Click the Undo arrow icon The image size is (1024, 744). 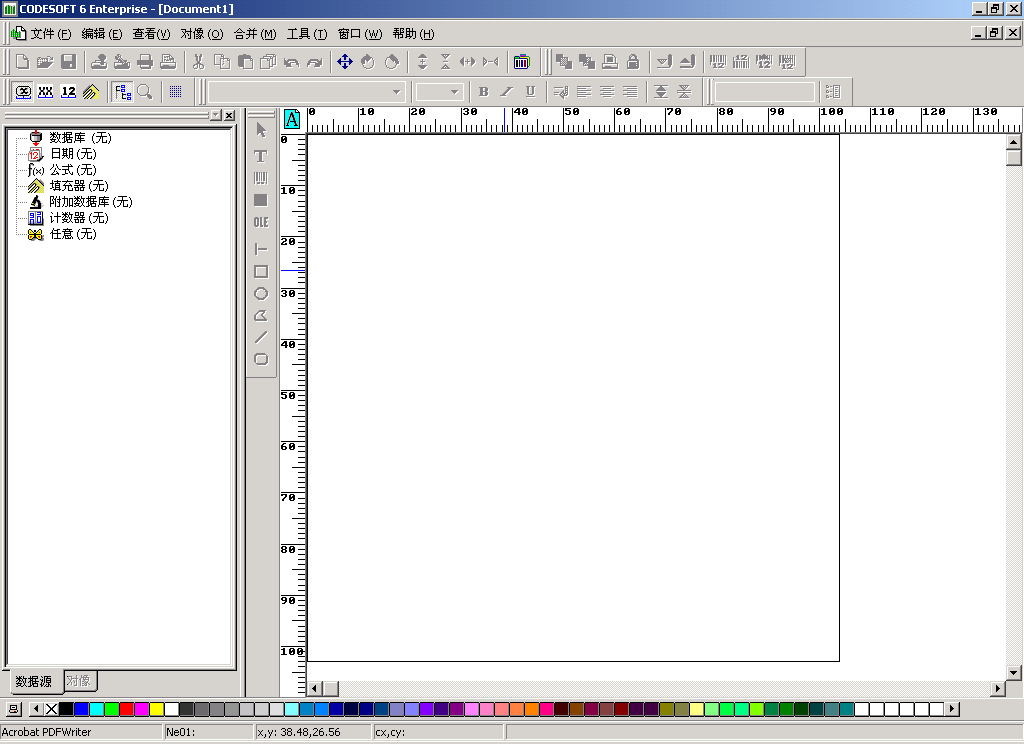click(x=291, y=62)
